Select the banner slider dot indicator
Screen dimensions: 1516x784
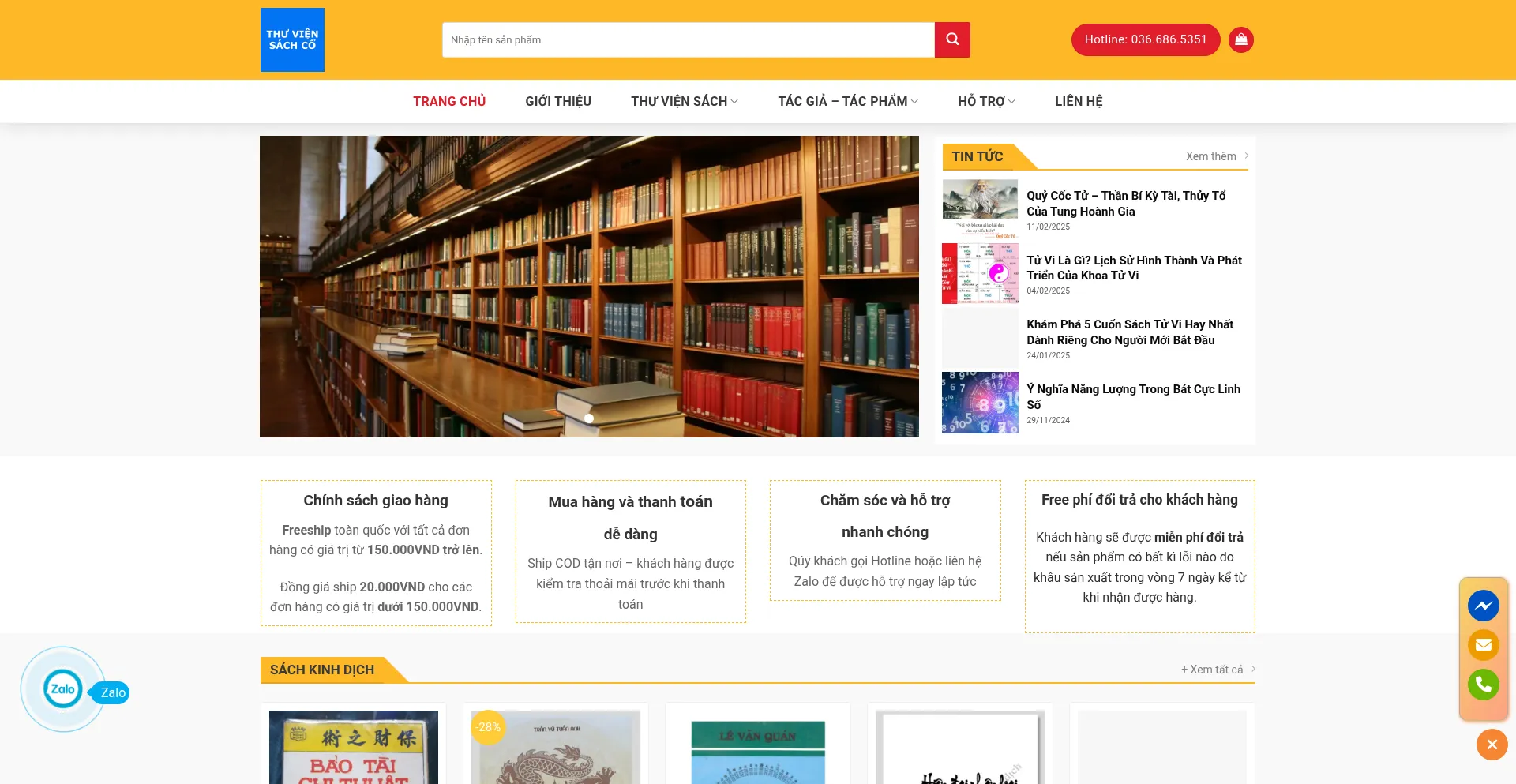(589, 418)
